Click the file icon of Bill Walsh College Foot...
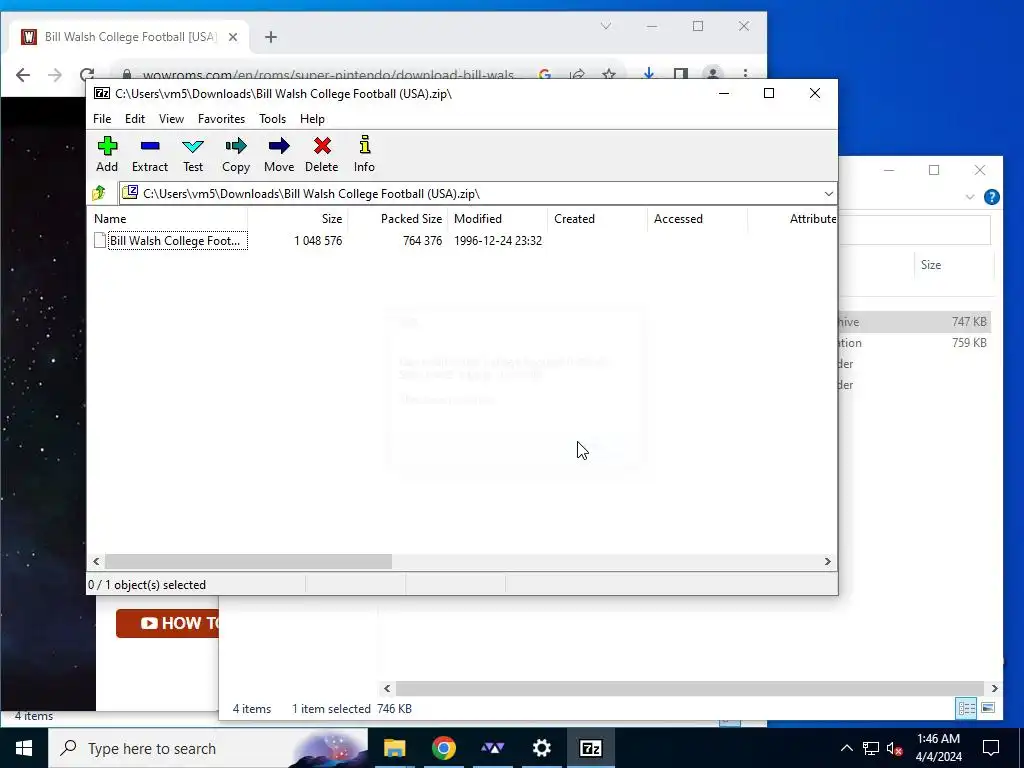Image resolution: width=1024 pixels, height=768 pixels. pyautogui.click(x=100, y=240)
